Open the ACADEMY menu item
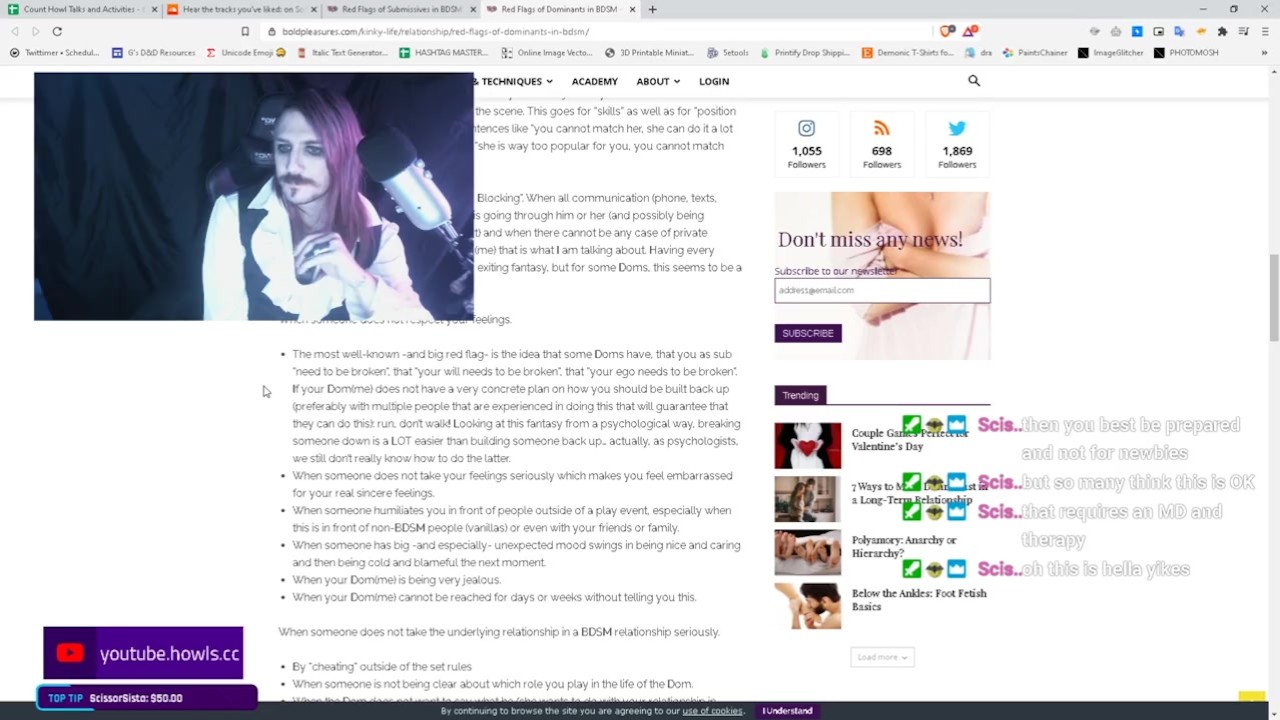This screenshot has height=720, width=1280. (595, 81)
